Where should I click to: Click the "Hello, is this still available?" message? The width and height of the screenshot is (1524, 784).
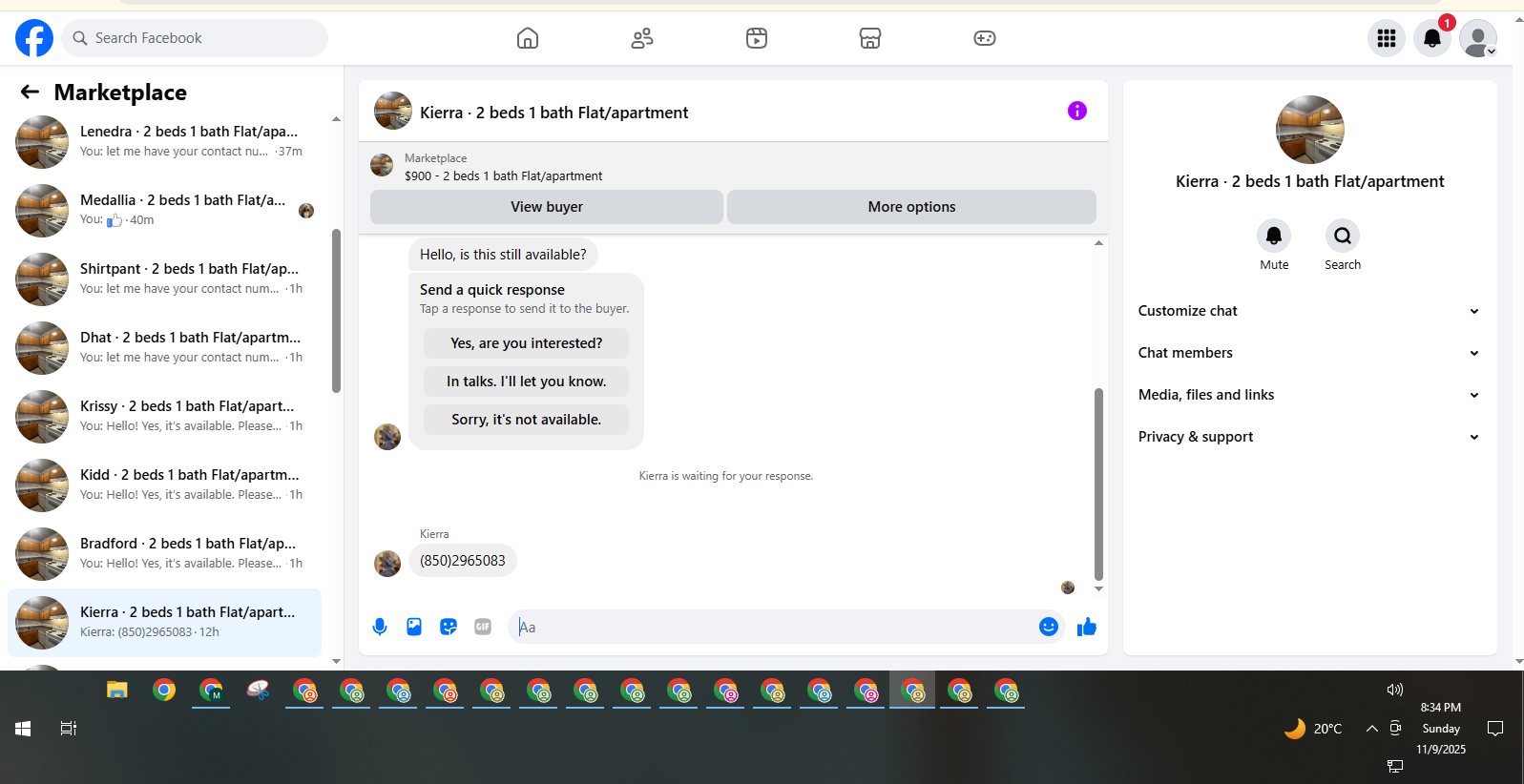[x=503, y=255]
